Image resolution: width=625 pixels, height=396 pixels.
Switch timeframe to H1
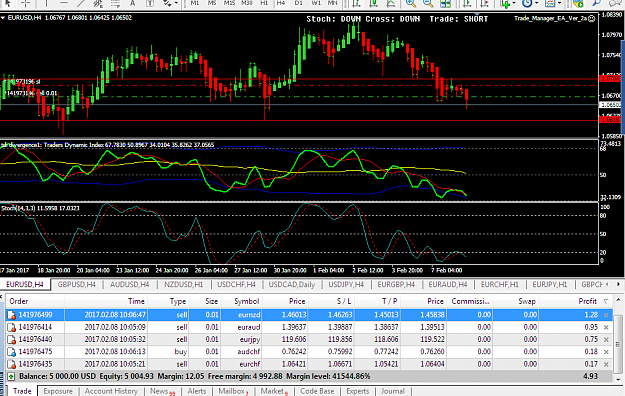pyautogui.click(x=264, y=3)
